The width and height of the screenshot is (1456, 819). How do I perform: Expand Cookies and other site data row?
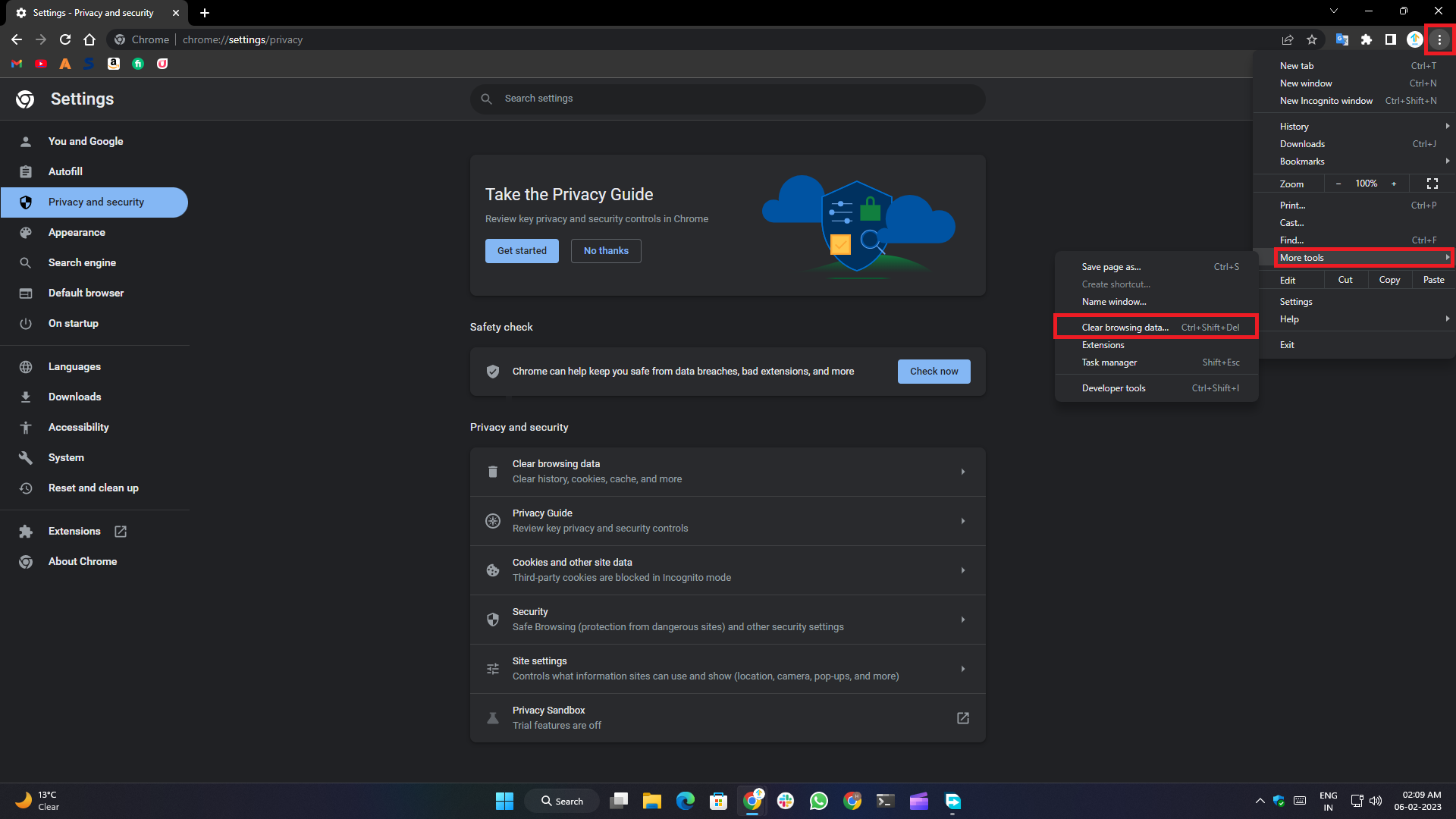click(726, 570)
